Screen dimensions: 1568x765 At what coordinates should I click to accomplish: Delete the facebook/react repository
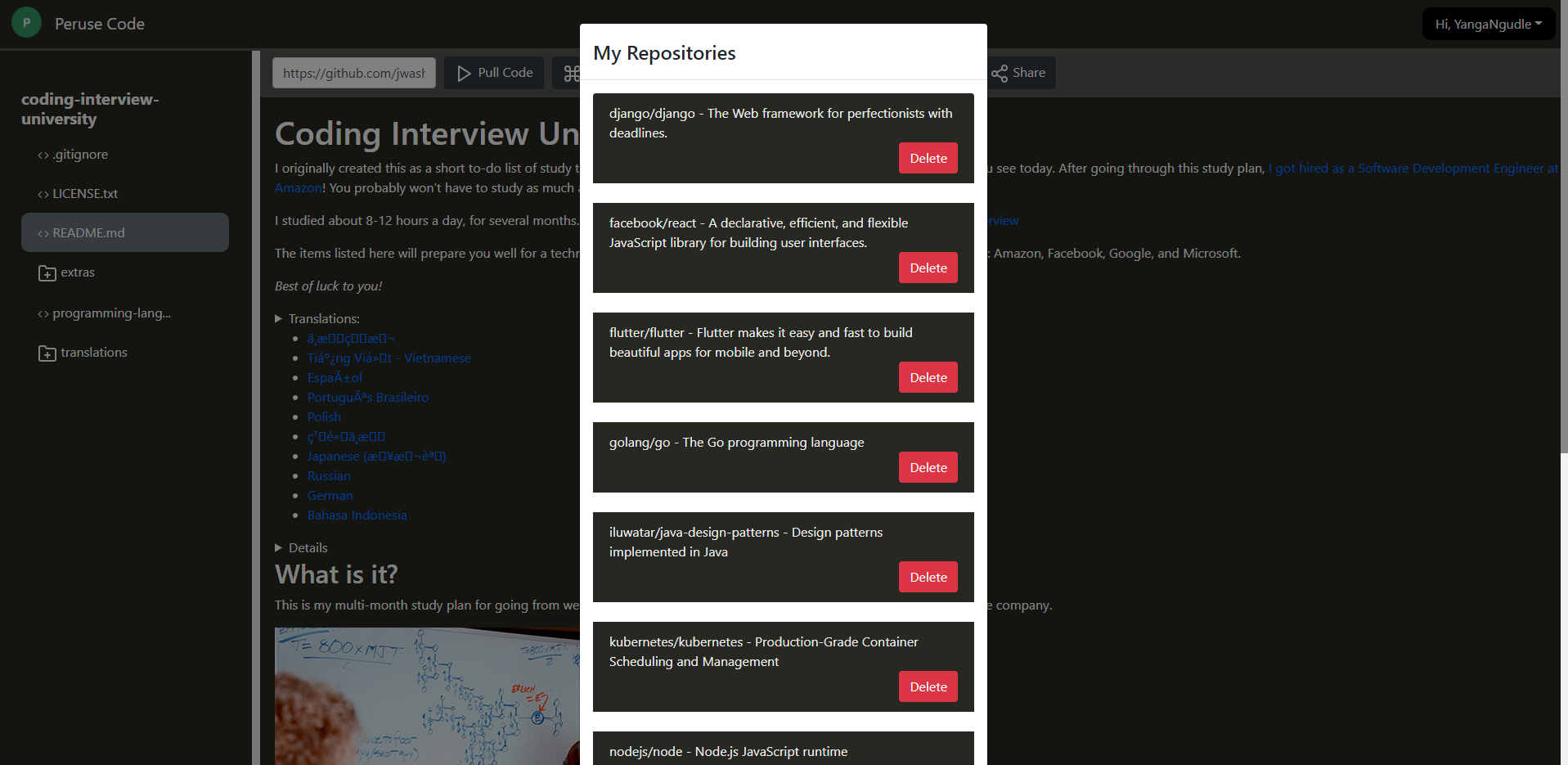coord(928,268)
